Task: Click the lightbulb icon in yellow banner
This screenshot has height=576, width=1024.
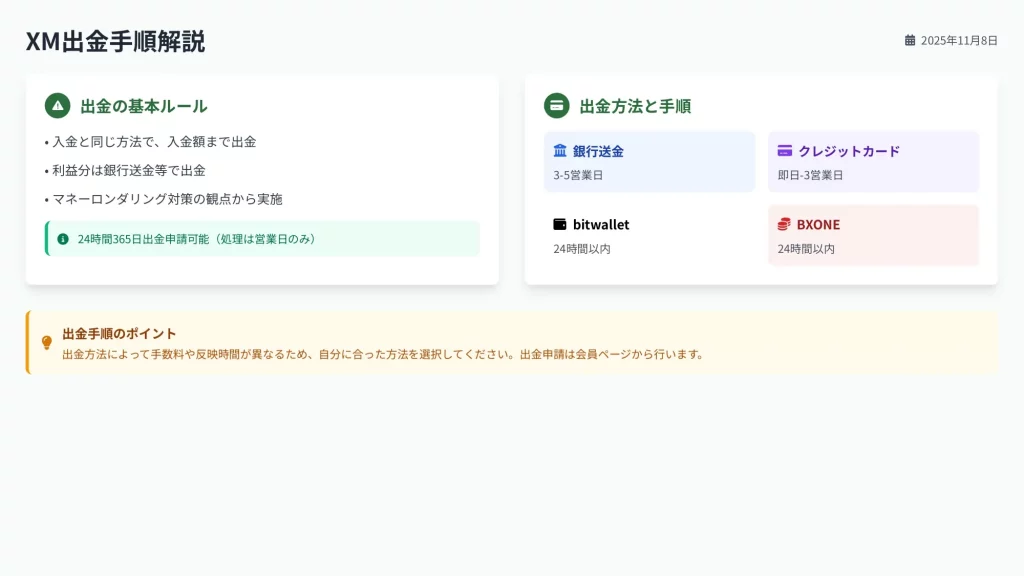Action: tap(46, 343)
